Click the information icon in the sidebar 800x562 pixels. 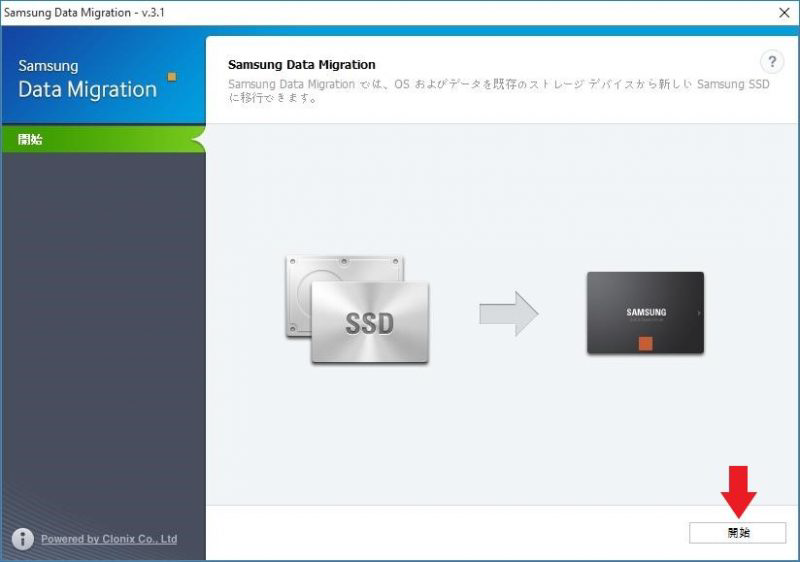(x=22, y=539)
